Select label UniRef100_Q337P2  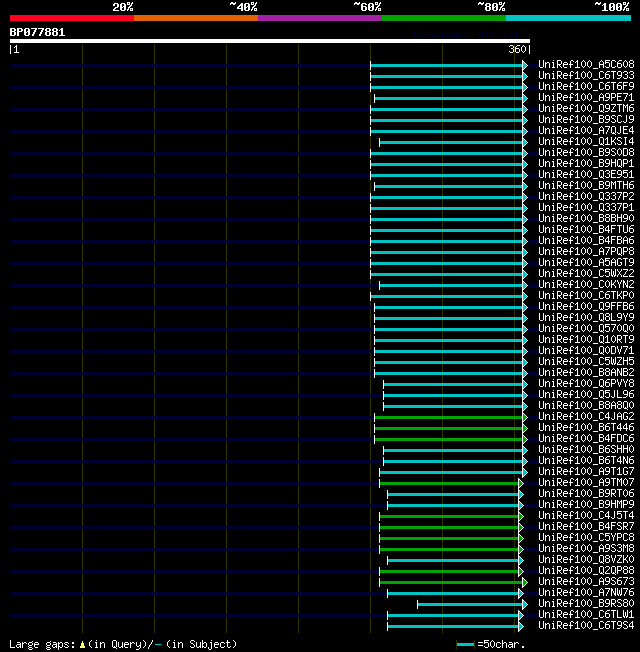point(586,197)
